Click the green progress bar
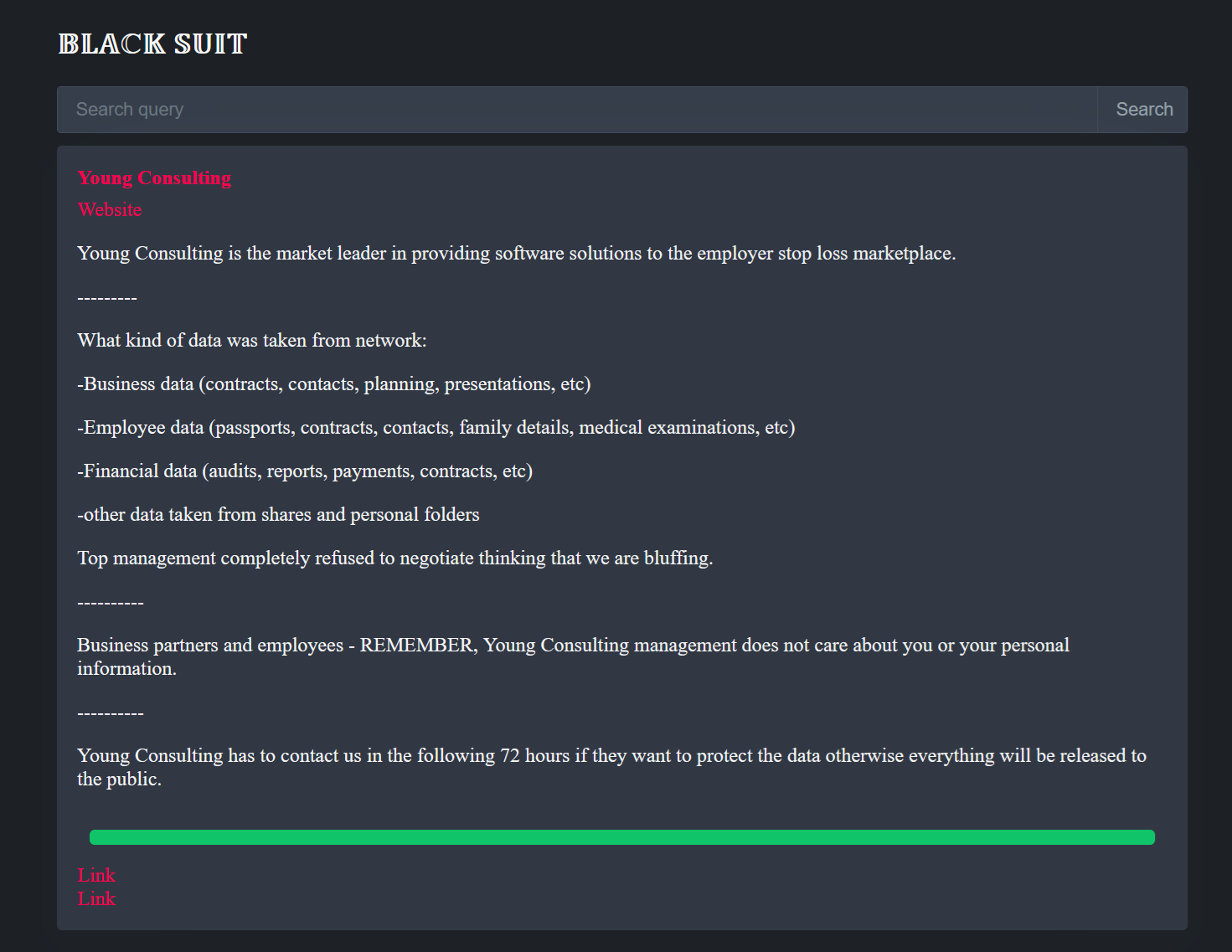This screenshot has height=952, width=1232. tap(621, 837)
